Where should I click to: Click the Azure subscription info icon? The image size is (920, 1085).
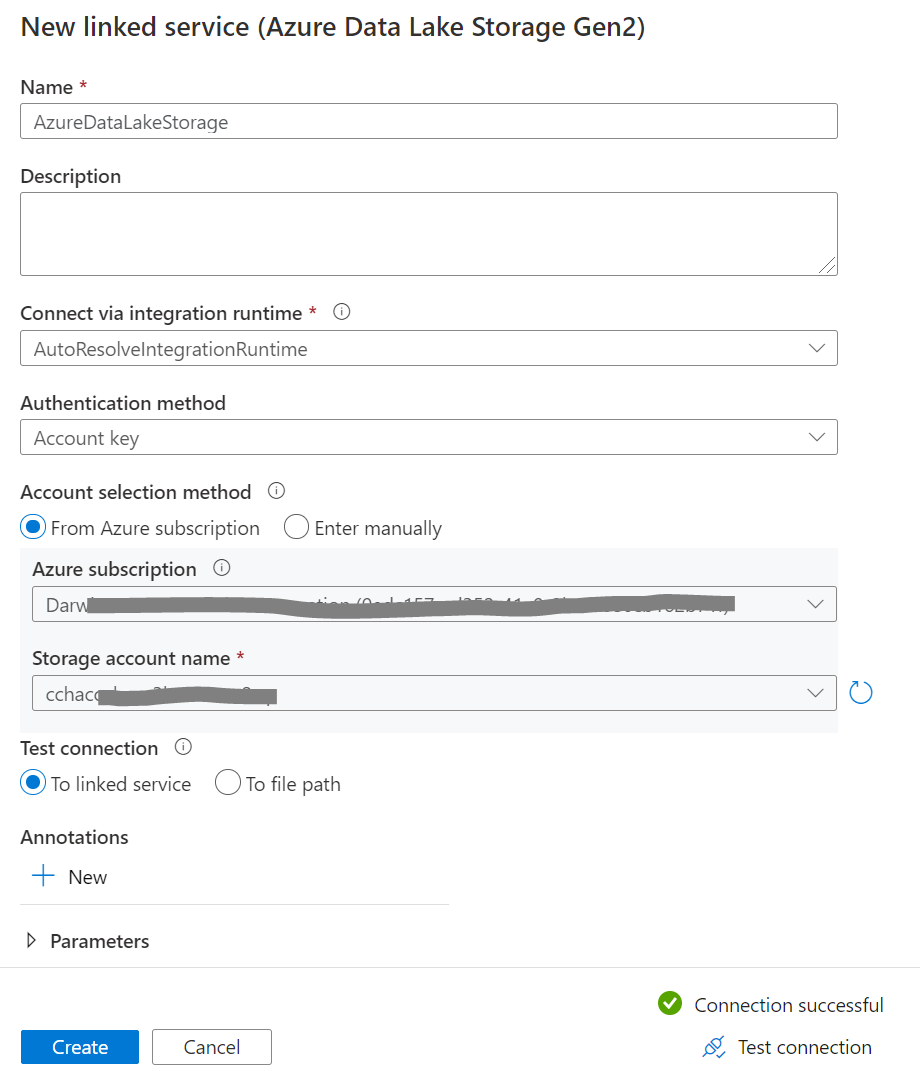point(222,568)
